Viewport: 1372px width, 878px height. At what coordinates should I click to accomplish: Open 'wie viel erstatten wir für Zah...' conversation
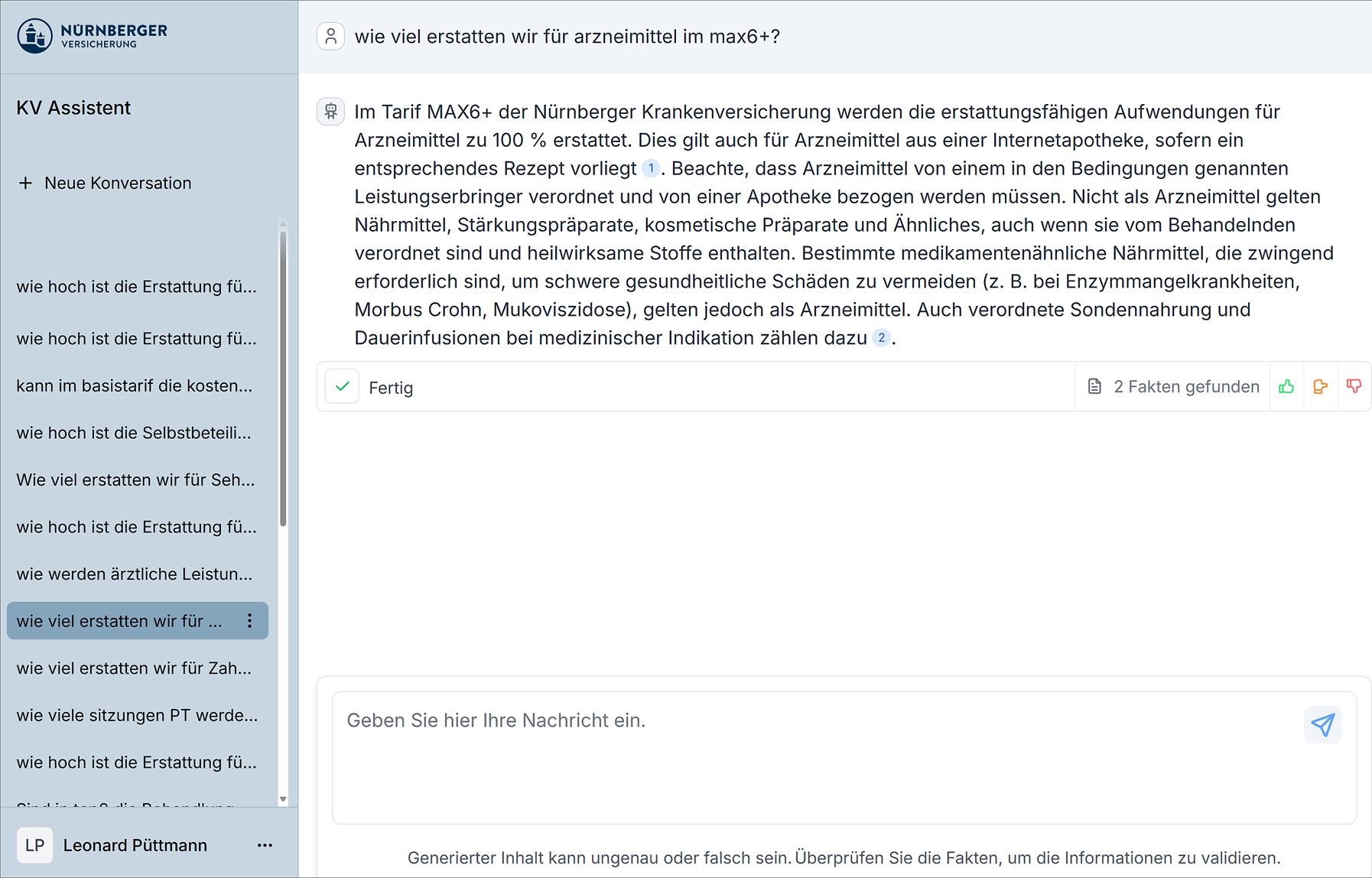[134, 668]
